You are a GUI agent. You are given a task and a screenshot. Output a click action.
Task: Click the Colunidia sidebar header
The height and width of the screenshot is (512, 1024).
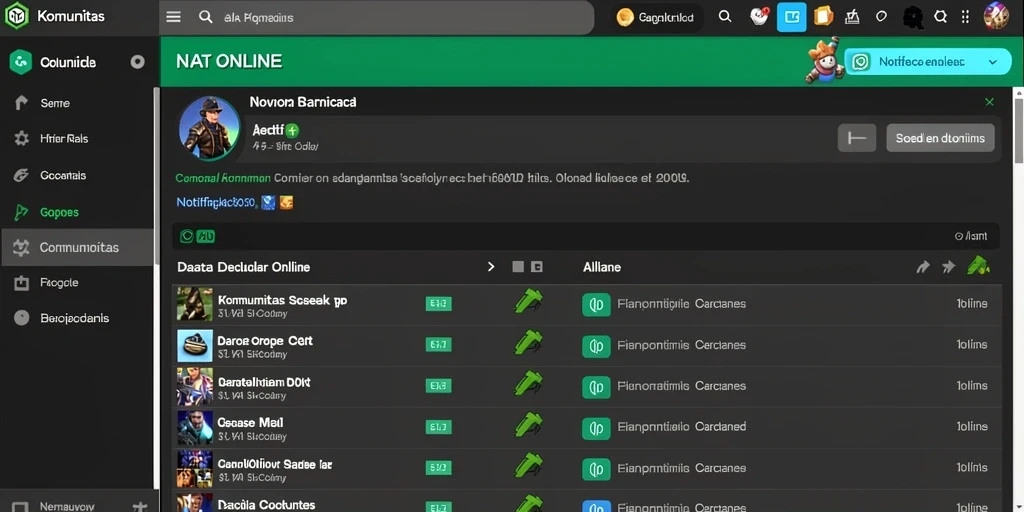pyautogui.click(x=68, y=63)
